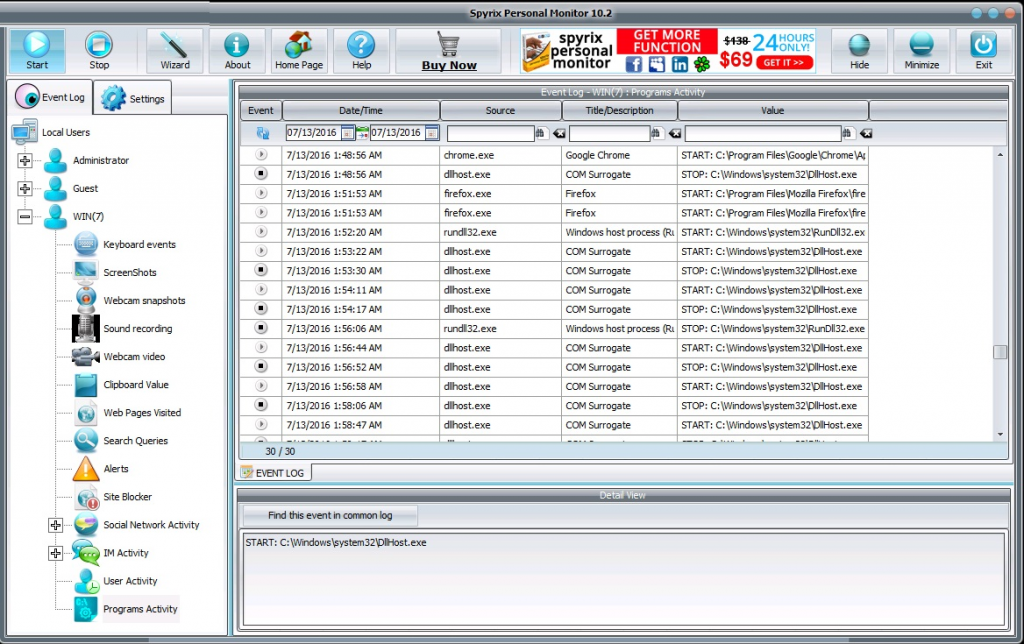Open ScreenShots in the sidebar
This screenshot has height=644, width=1024.
[x=129, y=273]
